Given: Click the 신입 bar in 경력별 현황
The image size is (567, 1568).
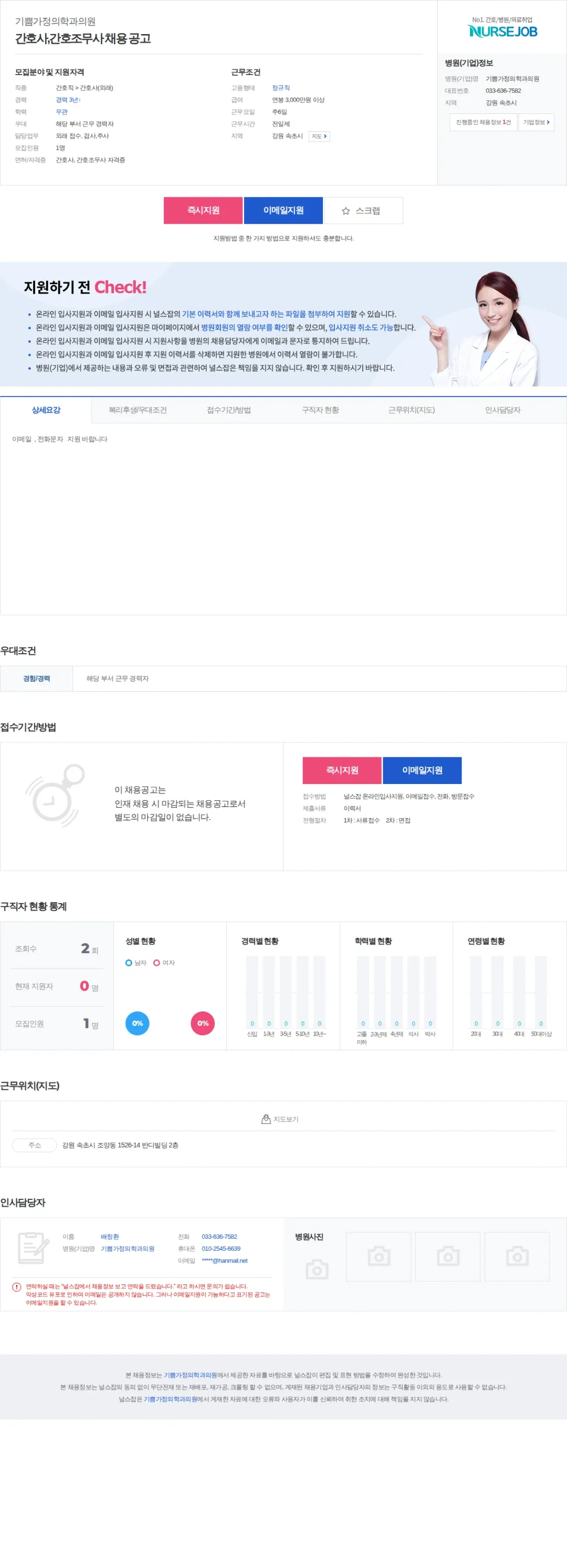Looking at the screenshot, I should (x=252, y=992).
